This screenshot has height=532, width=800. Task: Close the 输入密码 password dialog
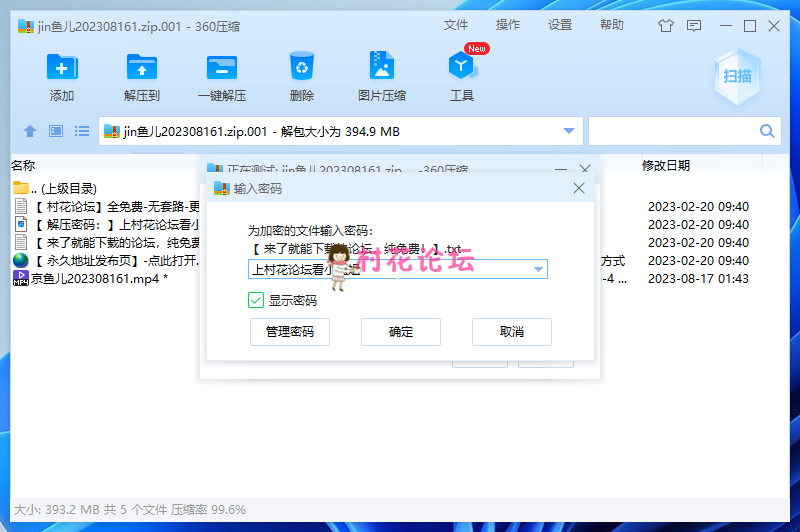(x=579, y=188)
